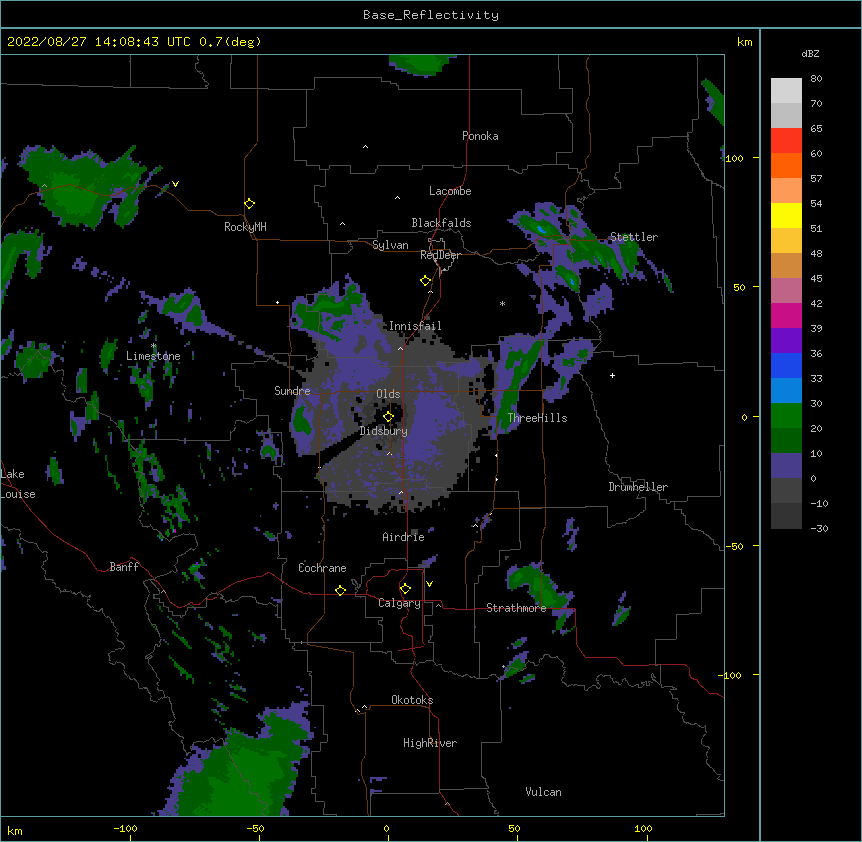Click the Drumheller label
The width and height of the screenshot is (862, 842).
pyautogui.click(x=638, y=487)
